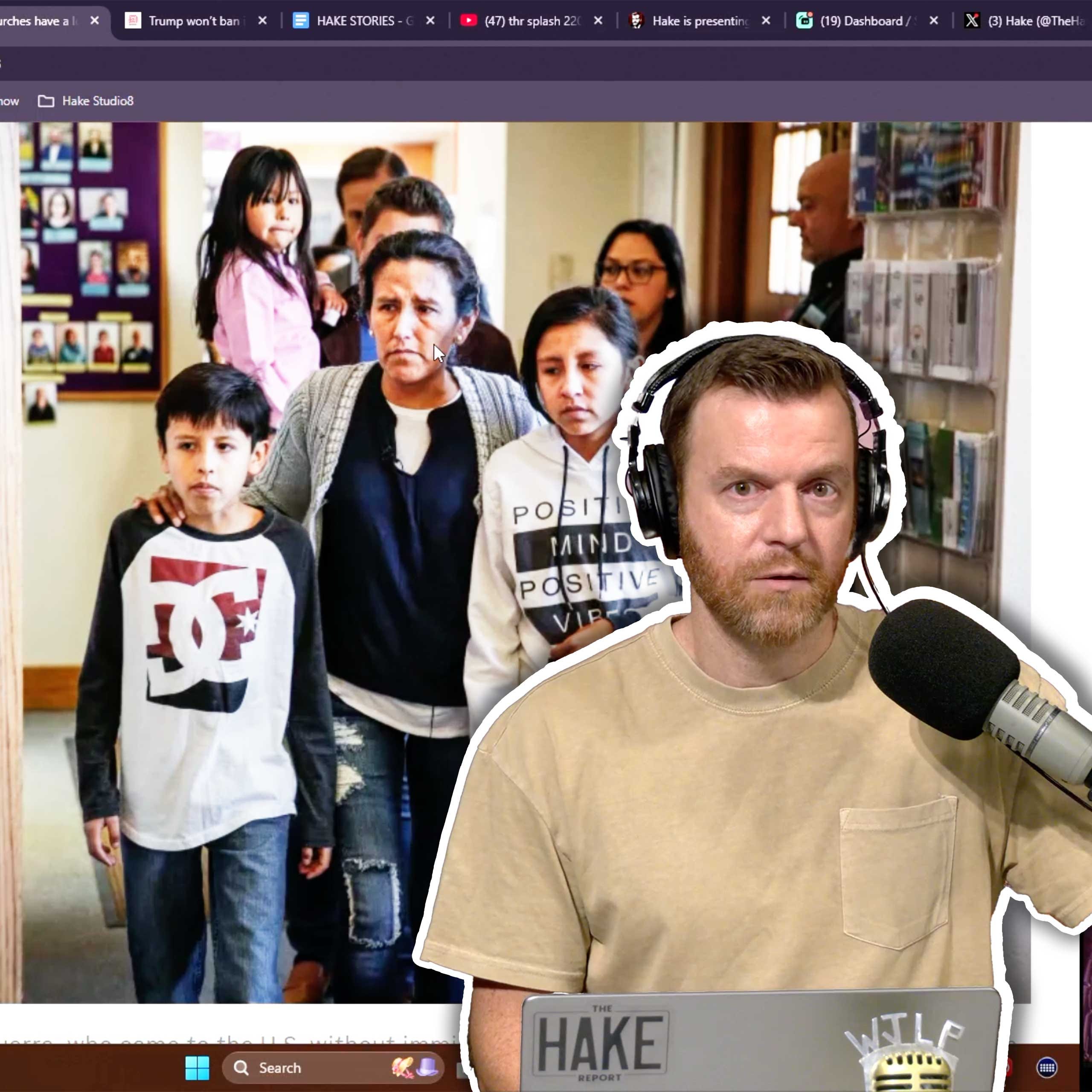Close the Trump won't ban tab
The image size is (1092, 1092).
pos(262,21)
